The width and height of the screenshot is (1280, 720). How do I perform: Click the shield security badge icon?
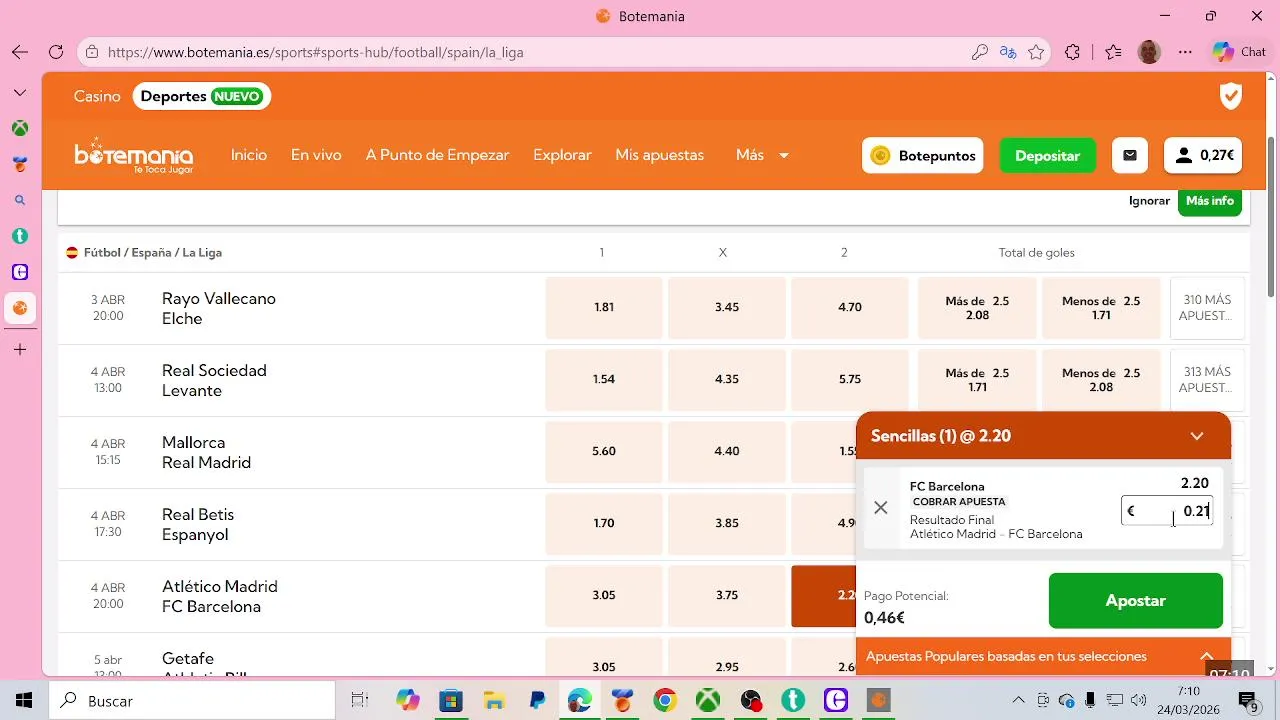1231,96
